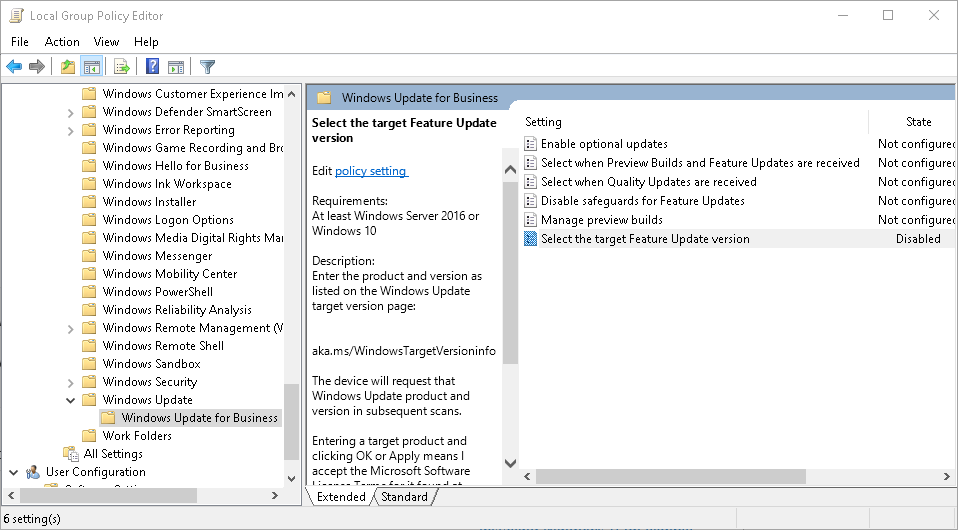The width and height of the screenshot is (958, 530).
Task: Expand the Windows Error Reporting node
Action: [70, 130]
